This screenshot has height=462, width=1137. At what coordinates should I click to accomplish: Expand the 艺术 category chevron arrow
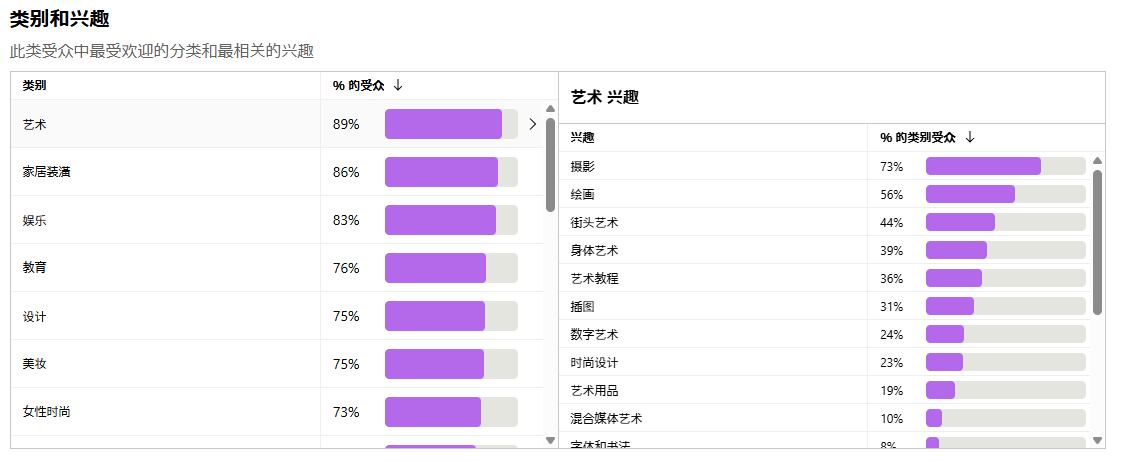click(x=532, y=124)
